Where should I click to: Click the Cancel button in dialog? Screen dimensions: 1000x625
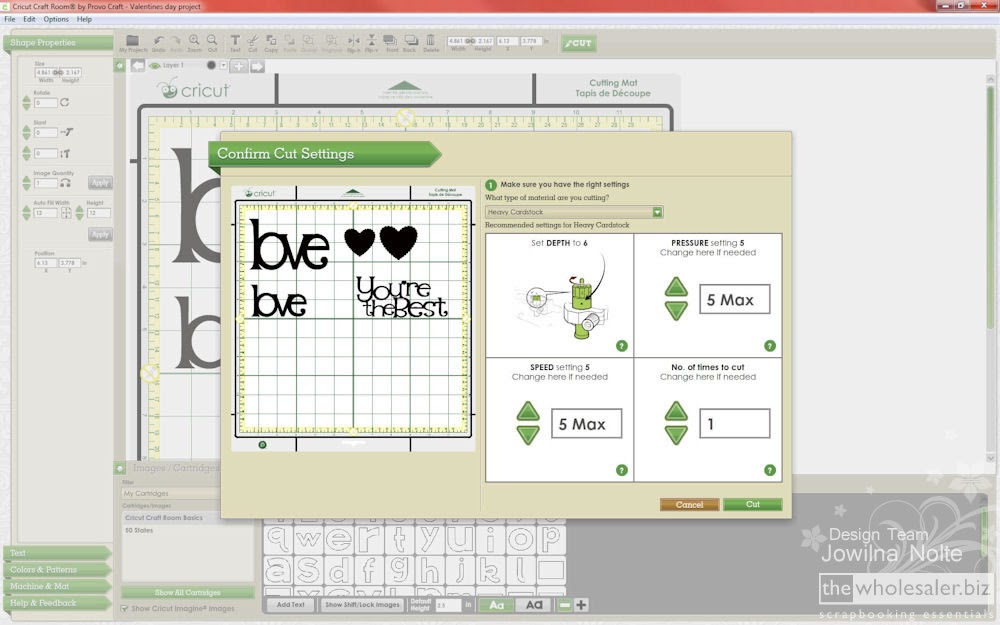point(689,504)
